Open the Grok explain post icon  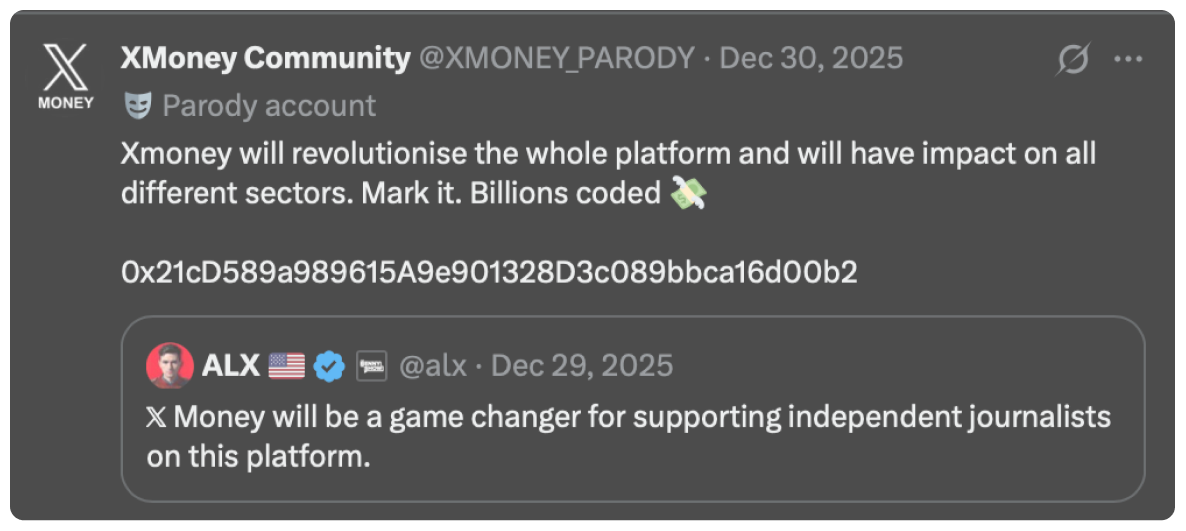(x=1073, y=60)
